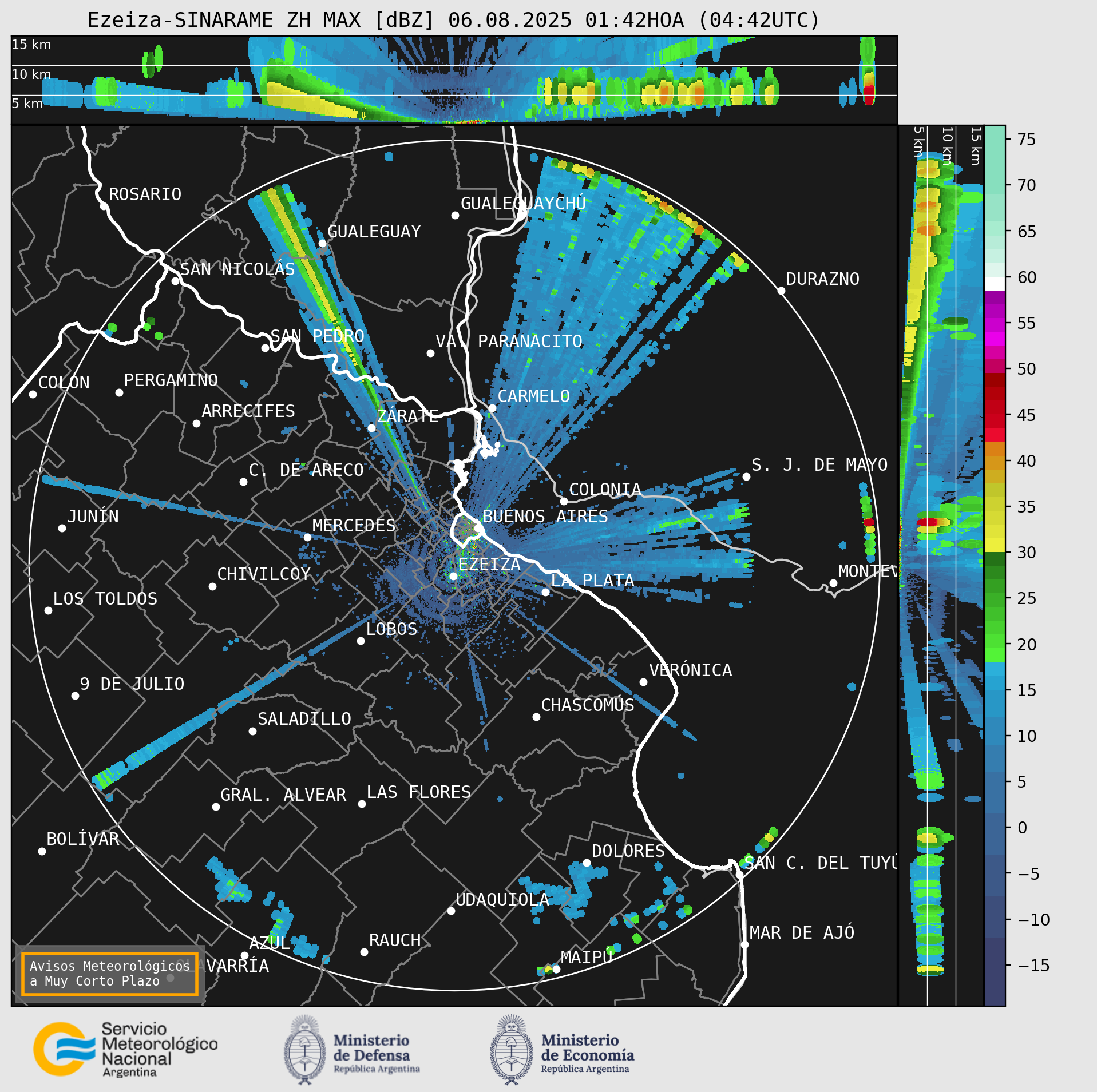1097x1092 pixels.
Task: Click the Servicio Meteorológico Nacional logo
Action: tap(125, 1050)
